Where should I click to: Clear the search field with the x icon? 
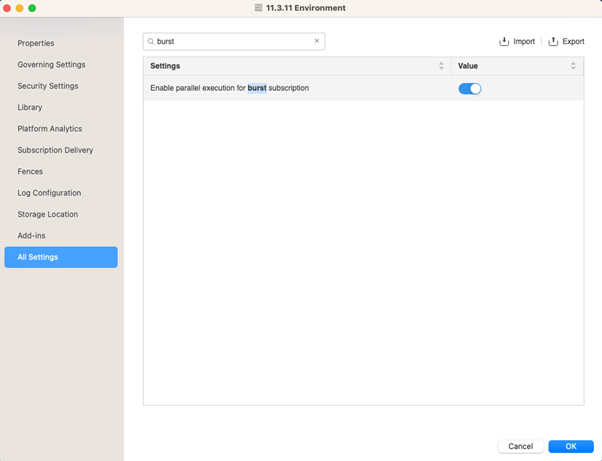317,42
